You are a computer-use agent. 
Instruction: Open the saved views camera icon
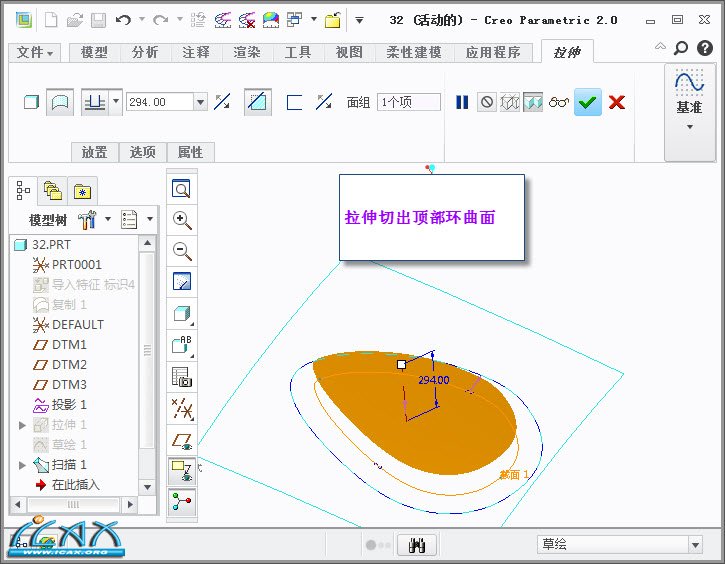182,376
